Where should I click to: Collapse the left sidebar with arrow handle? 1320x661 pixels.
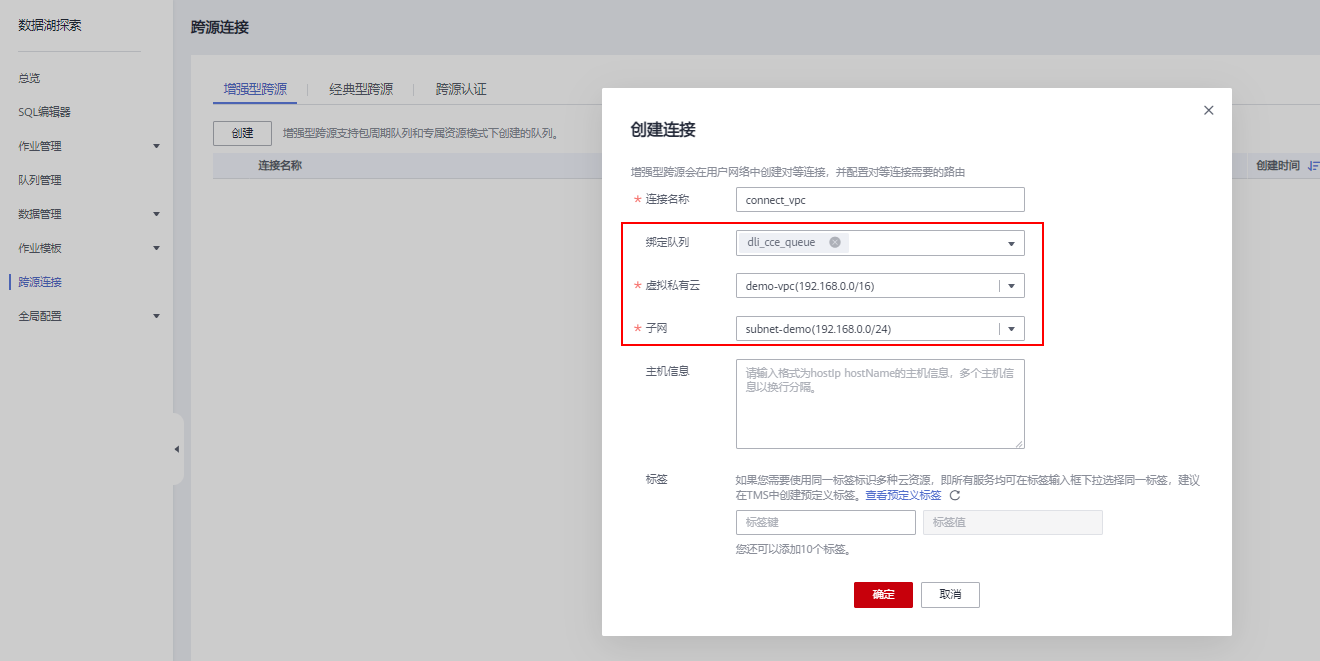click(x=178, y=449)
